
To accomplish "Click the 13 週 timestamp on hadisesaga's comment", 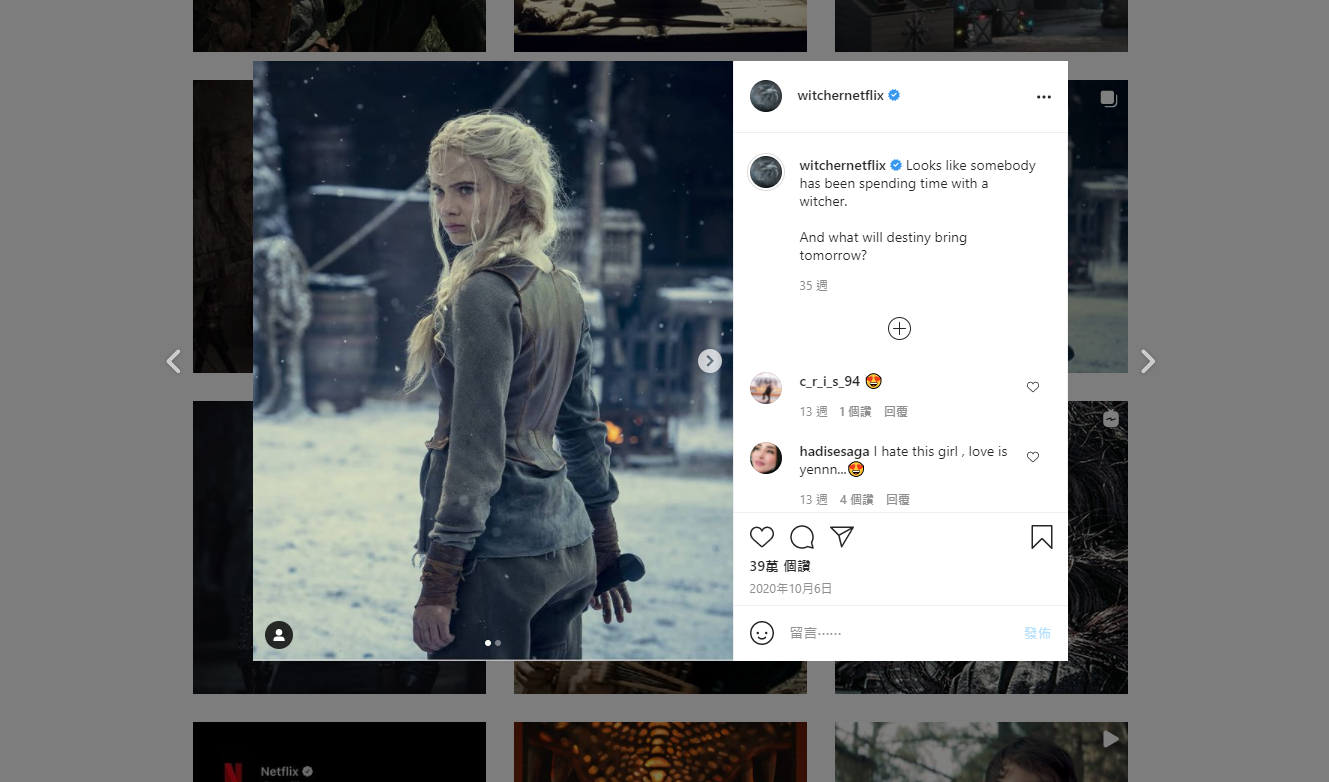I will 814,500.
